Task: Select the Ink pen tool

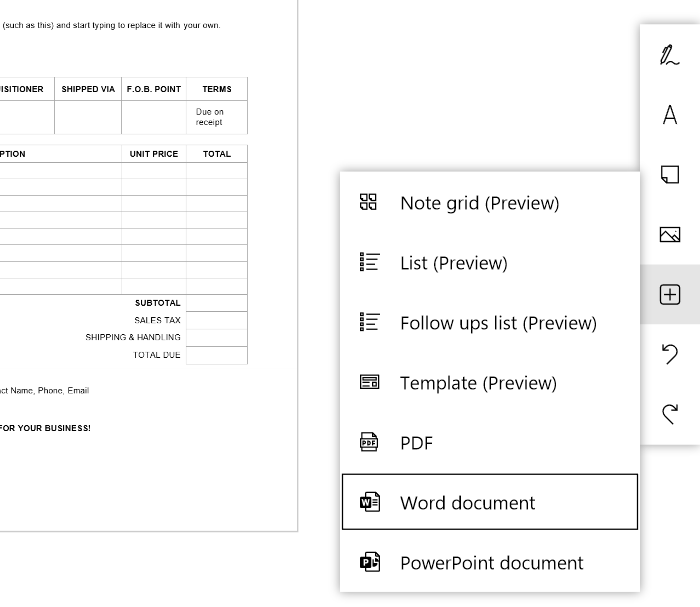Action: [670, 55]
